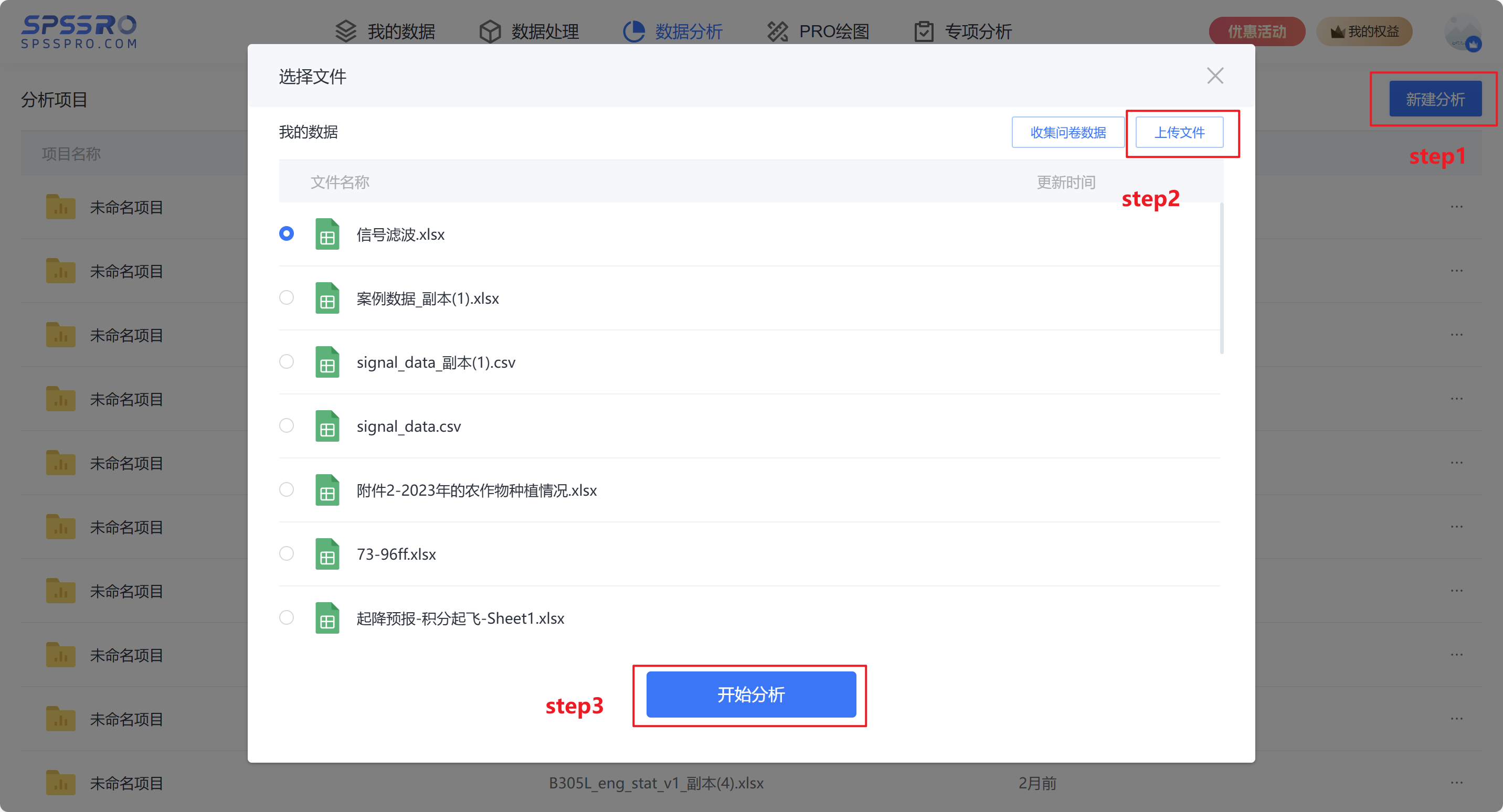Image resolution: width=1503 pixels, height=812 pixels.
Task: Click the spreadsheet icon of 信号滤波.xlsx
Action: [x=327, y=234]
